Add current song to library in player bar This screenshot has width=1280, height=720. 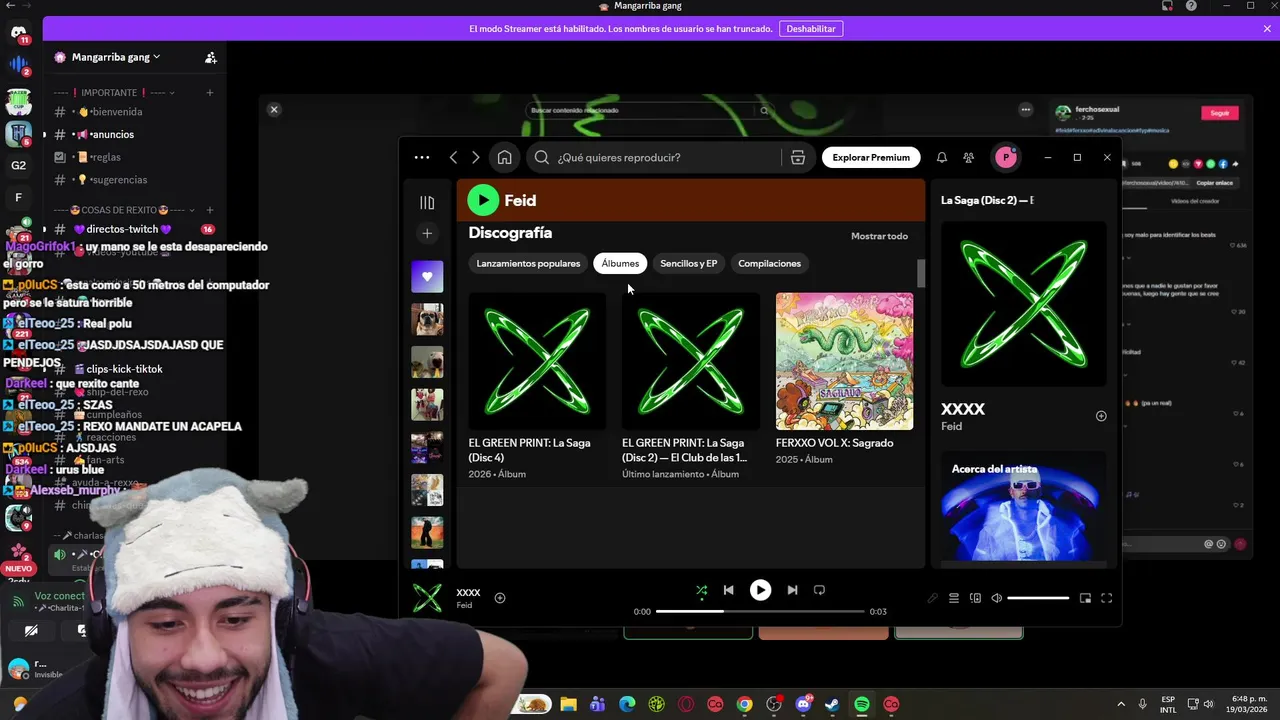tap(500, 598)
